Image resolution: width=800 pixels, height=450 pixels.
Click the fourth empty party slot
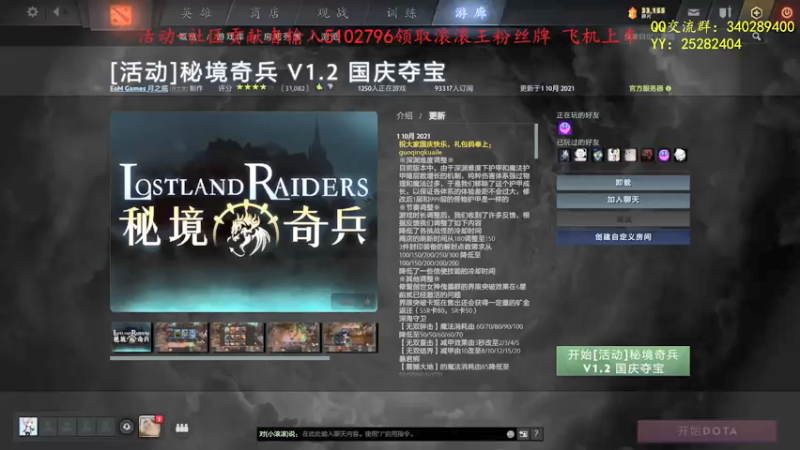tap(105, 427)
